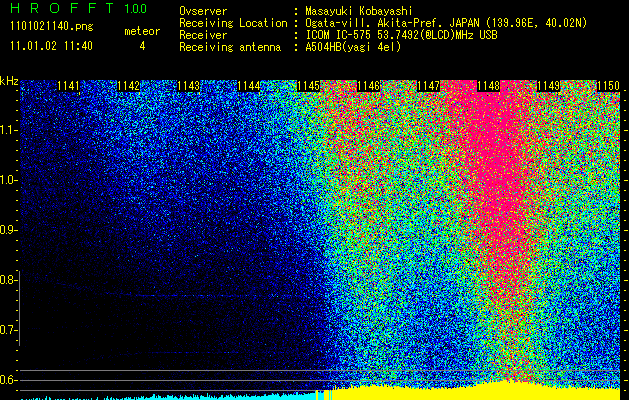The height and width of the screenshot is (400, 629).
Task: Click the 1144 time marker
Action: tap(249, 86)
